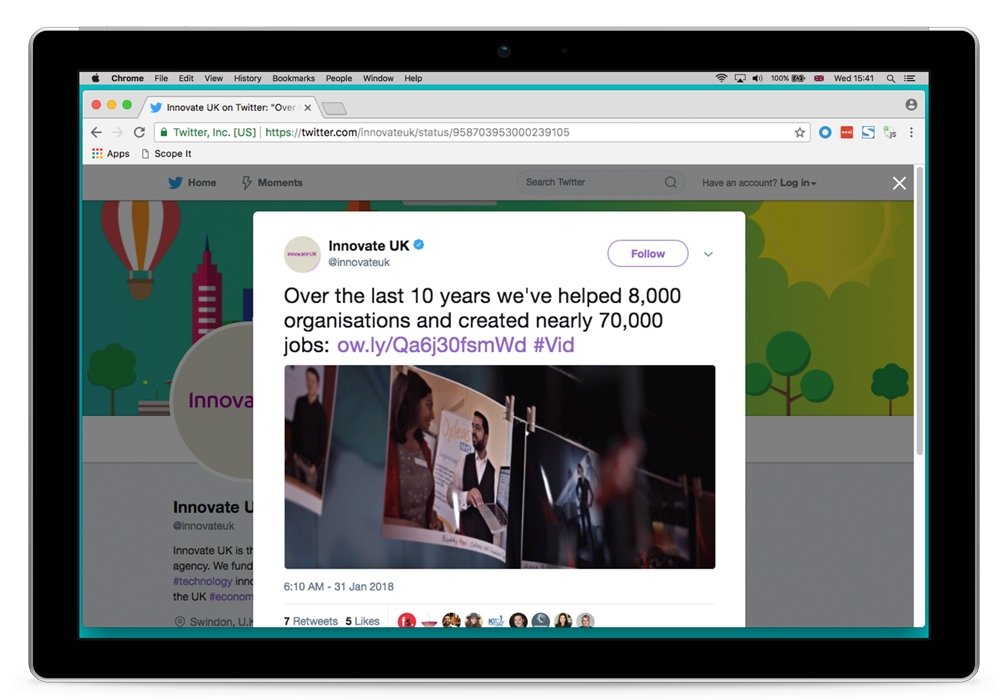Open the Notification Center icon
The image size is (1000, 700).
909,78
